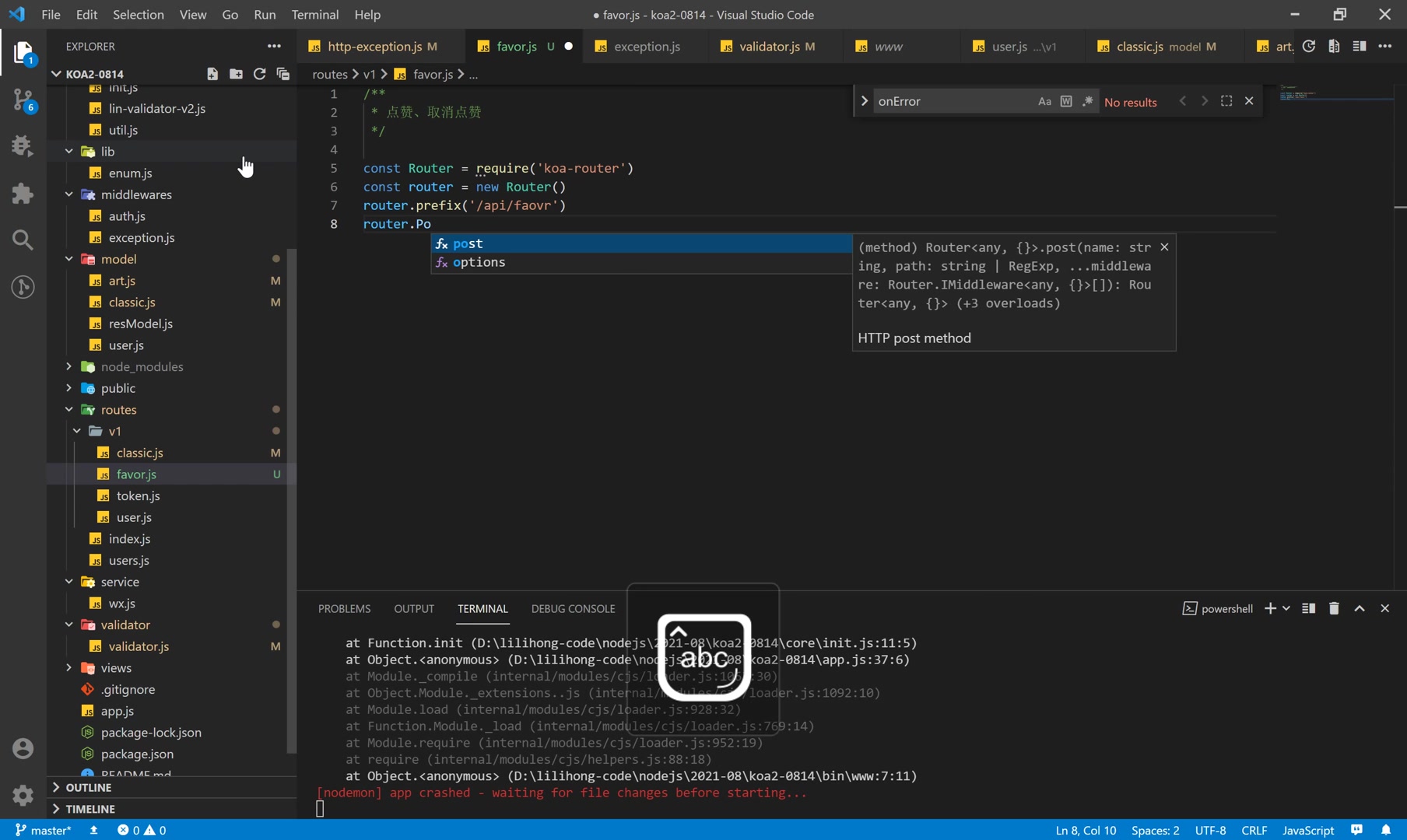Open the Search view in activity bar
Screen dimensions: 1407x840
(23, 240)
